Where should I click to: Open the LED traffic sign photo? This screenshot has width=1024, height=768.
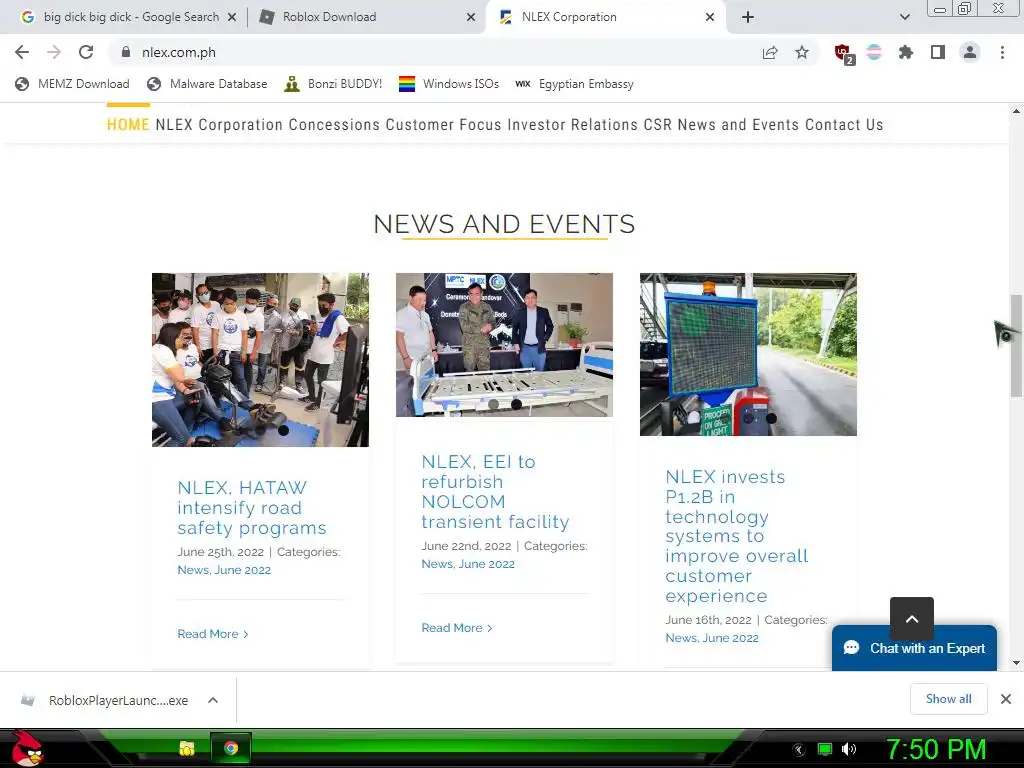pos(748,354)
